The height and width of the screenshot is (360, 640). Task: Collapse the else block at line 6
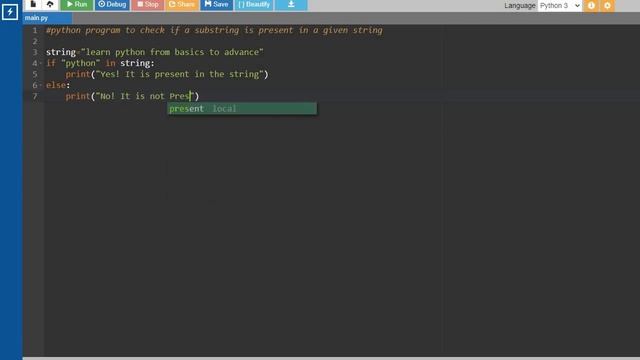[x=41, y=85]
